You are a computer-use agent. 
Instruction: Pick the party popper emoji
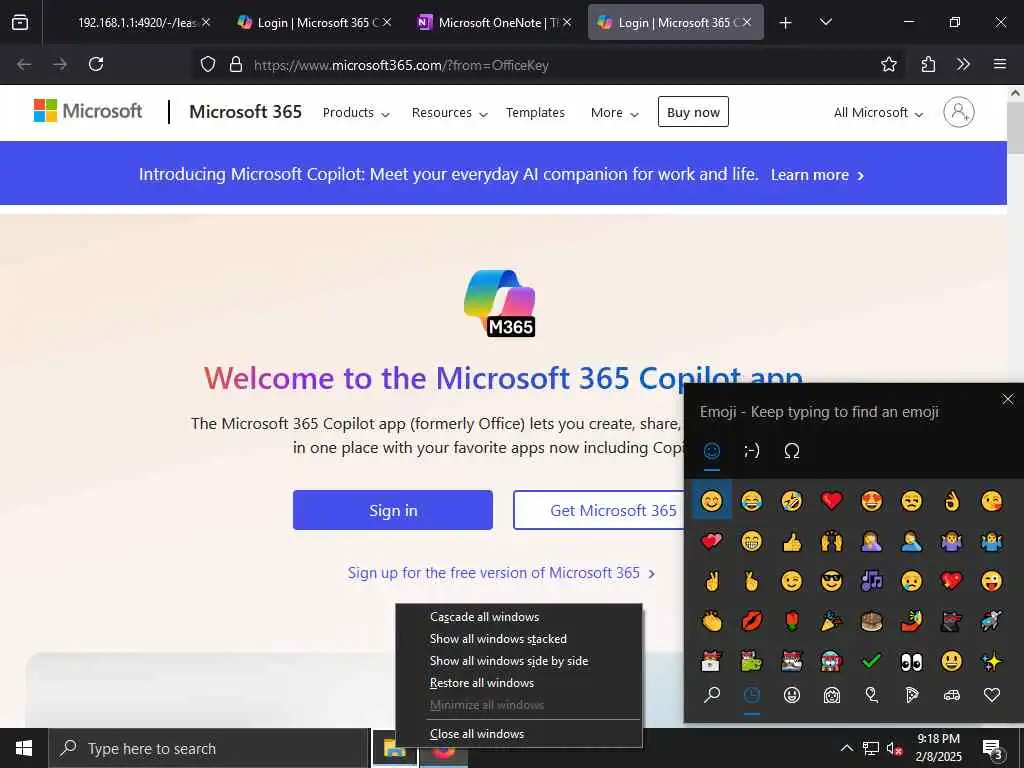pos(831,621)
